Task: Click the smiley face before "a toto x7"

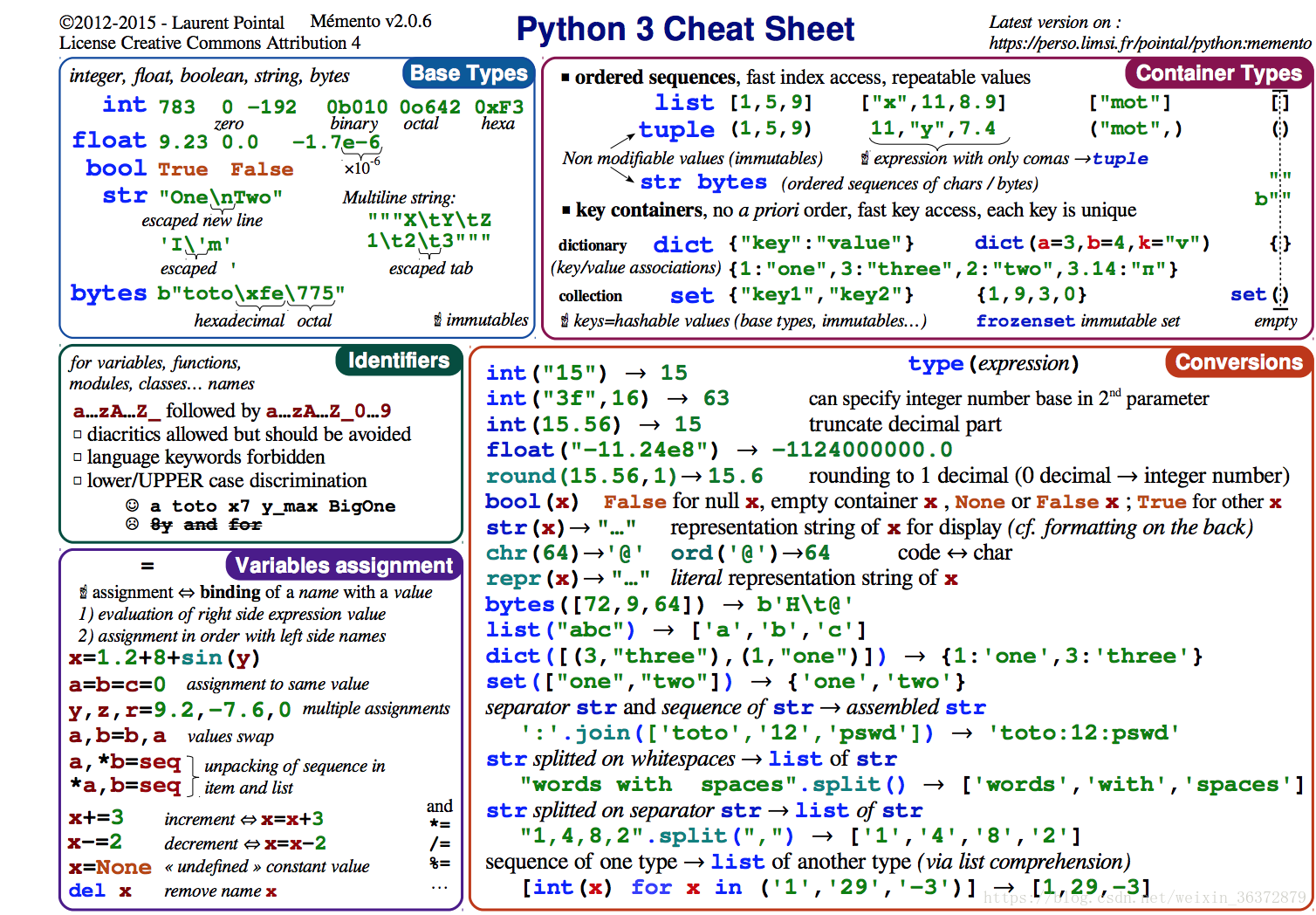Action: [x=133, y=506]
